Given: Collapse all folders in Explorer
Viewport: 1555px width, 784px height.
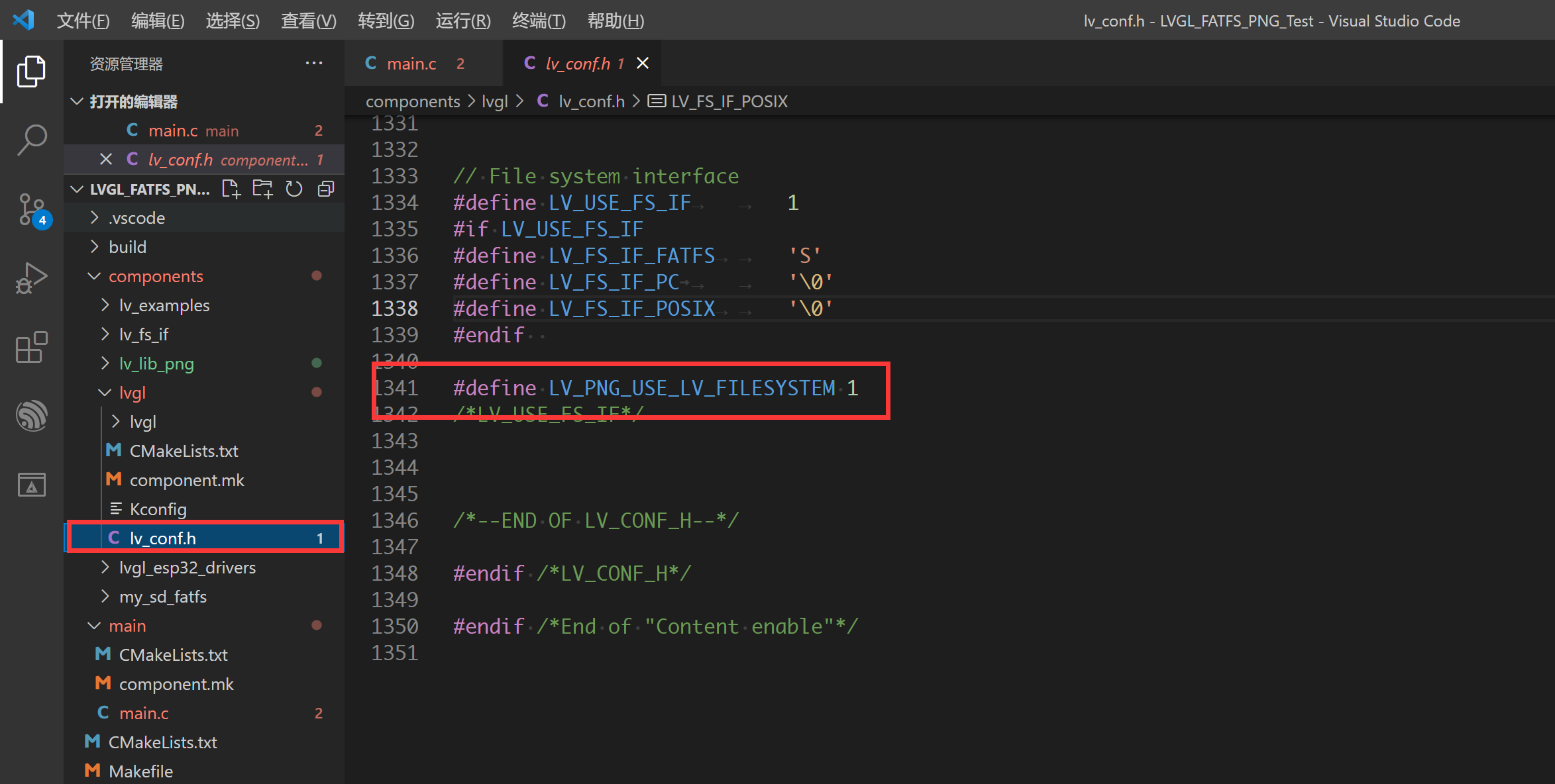Looking at the screenshot, I should 325,189.
